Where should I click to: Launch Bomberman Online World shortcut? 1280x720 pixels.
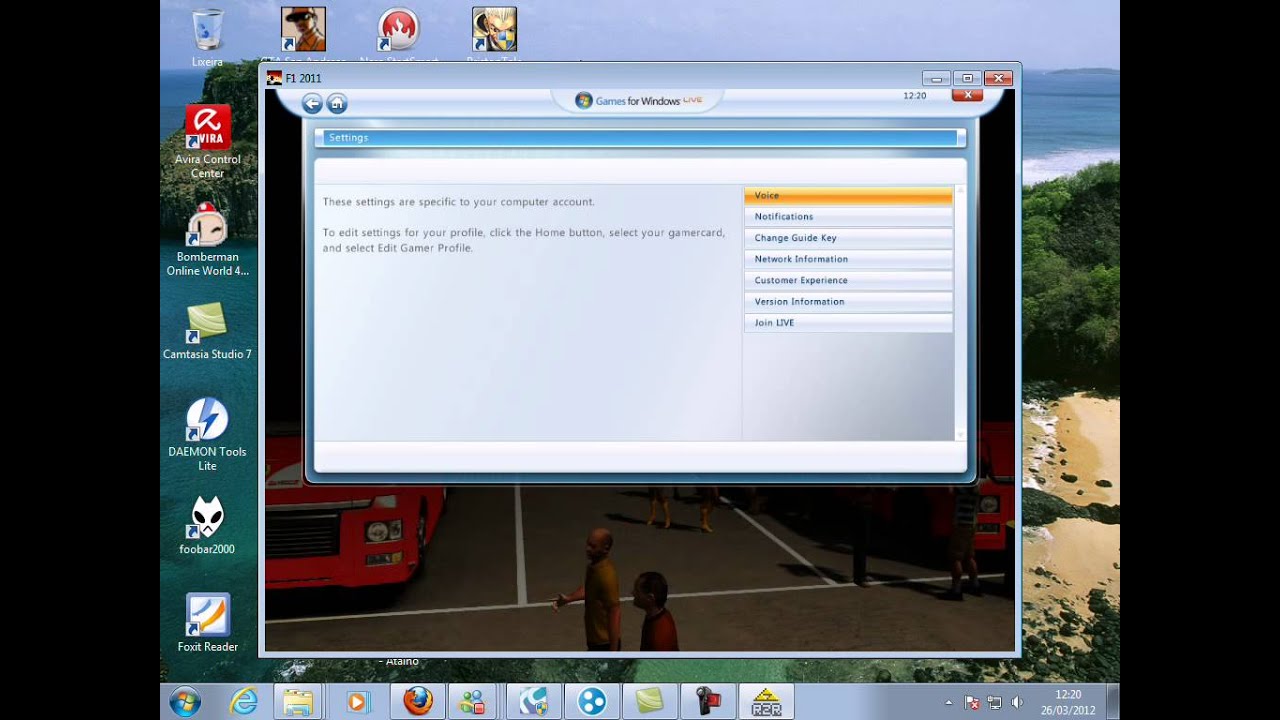pos(208,239)
